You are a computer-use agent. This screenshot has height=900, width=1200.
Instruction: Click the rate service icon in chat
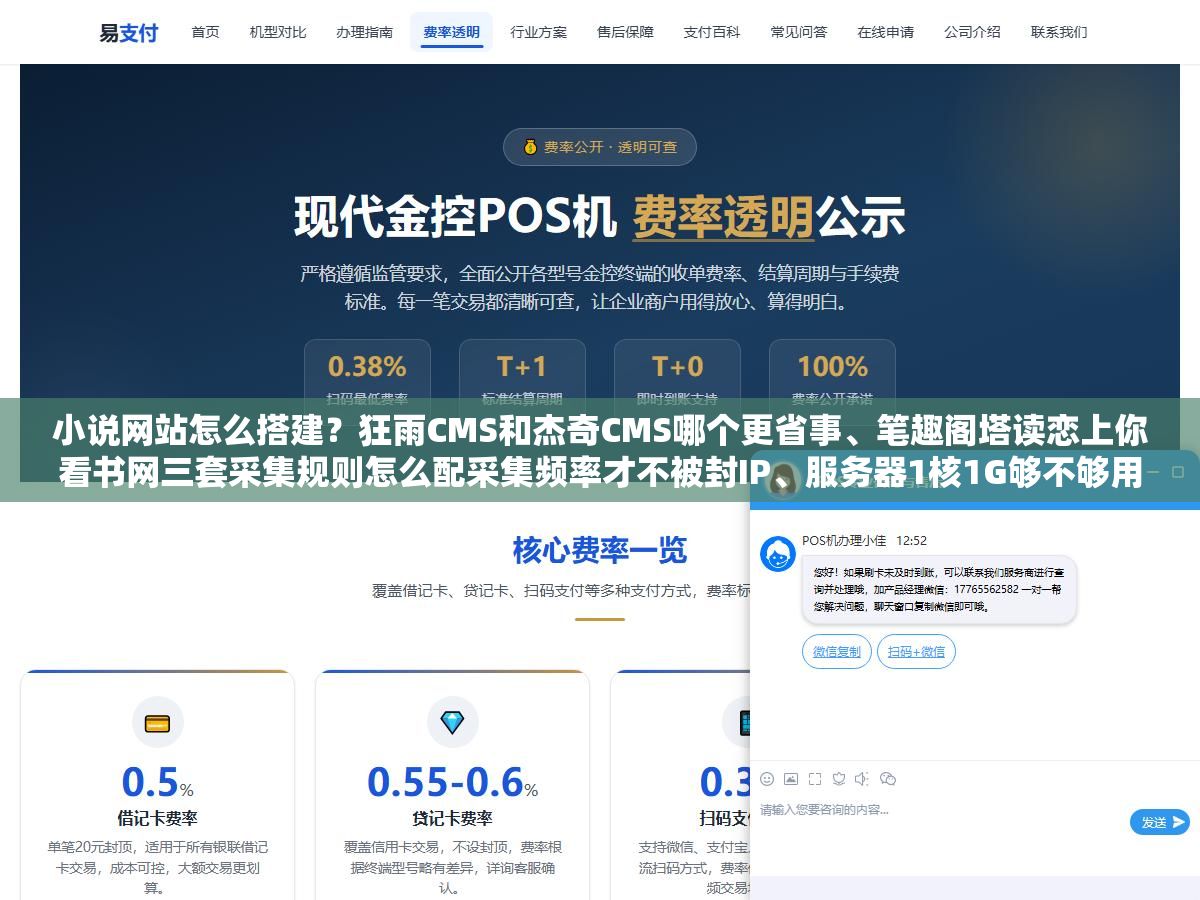pos(839,778)
